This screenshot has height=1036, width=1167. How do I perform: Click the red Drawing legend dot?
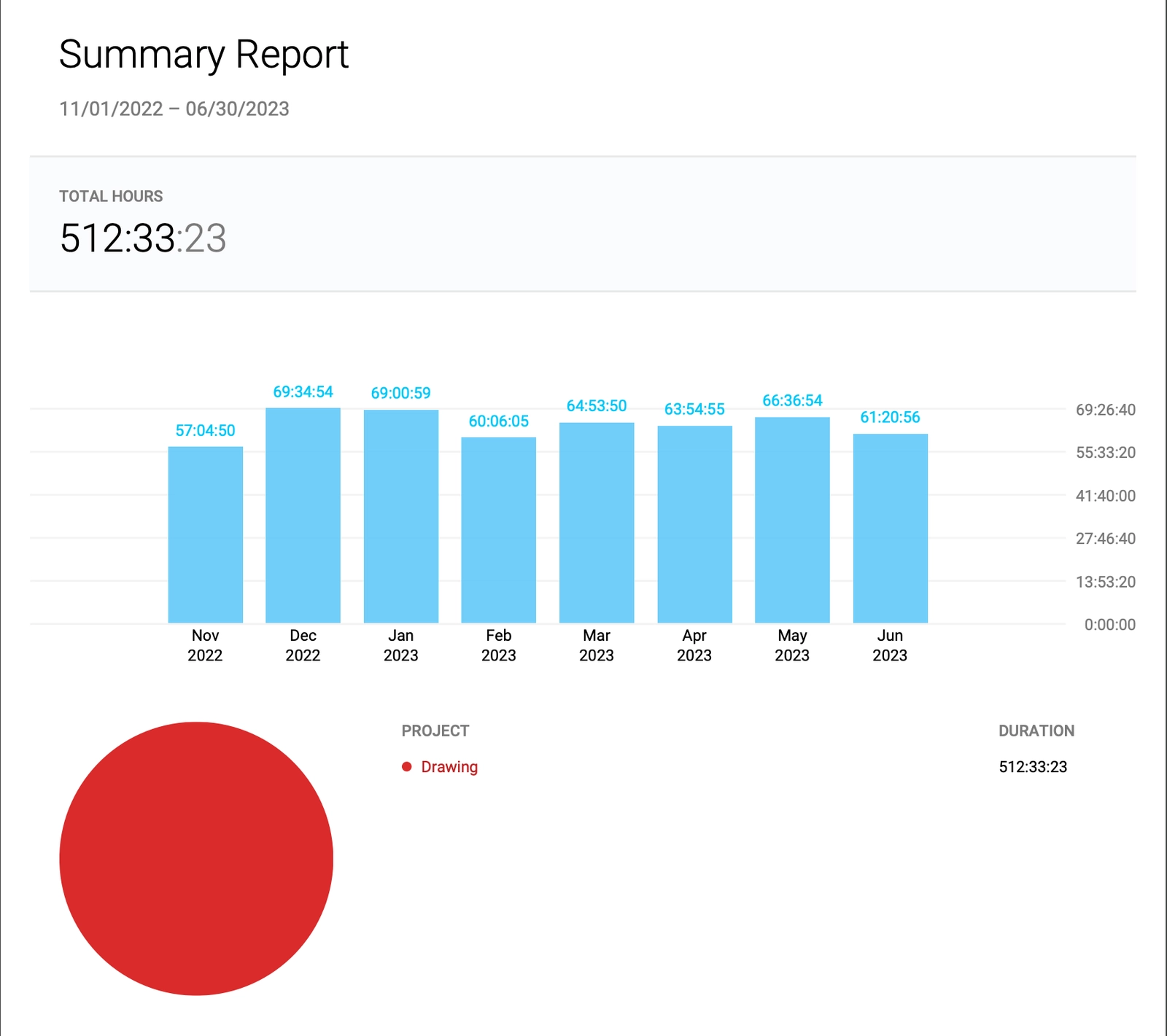pyautogui.click(x=407, y=766)
